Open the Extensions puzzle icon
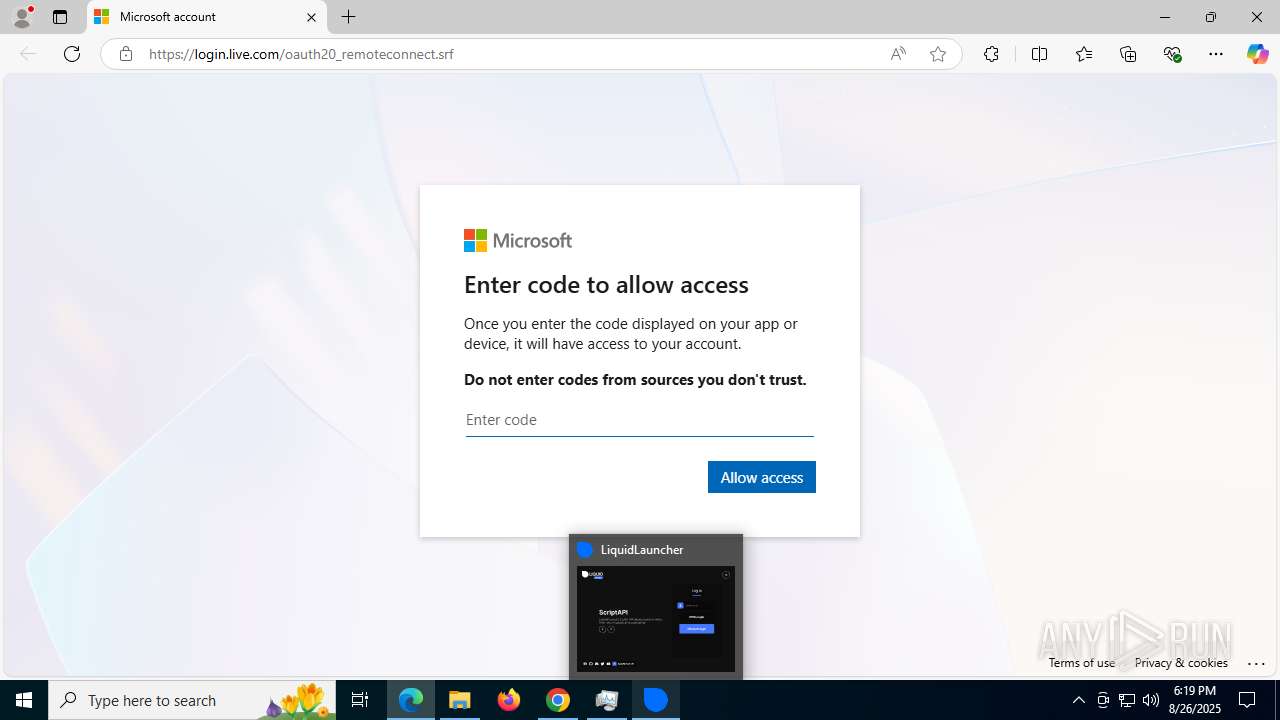Screen dimensions: 1280x720 [991, 54]
